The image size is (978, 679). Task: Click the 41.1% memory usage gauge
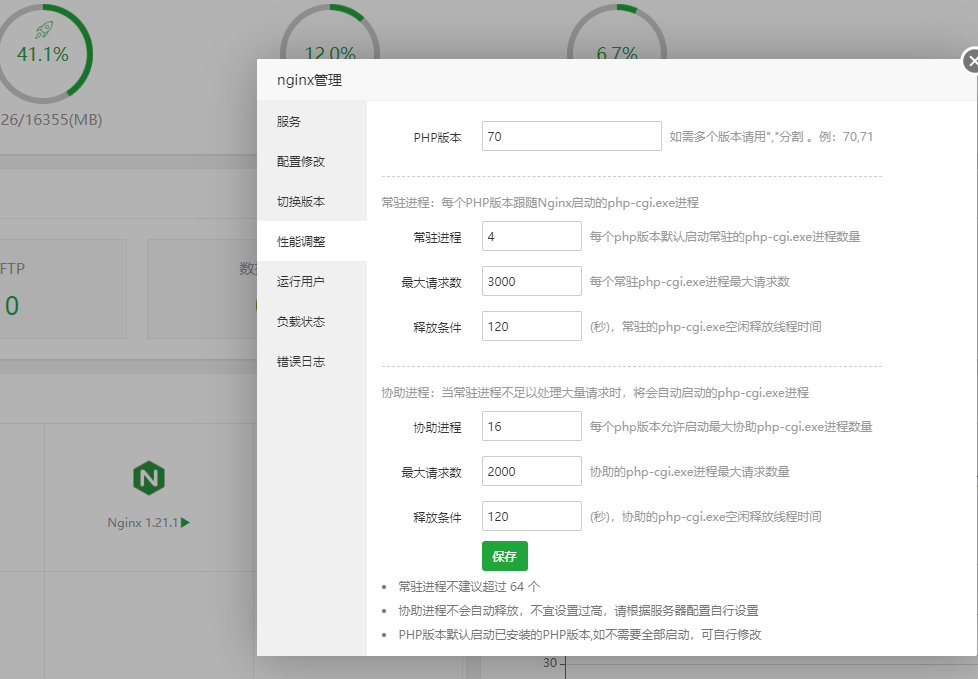pyautogui.click(x=42, y=54)
